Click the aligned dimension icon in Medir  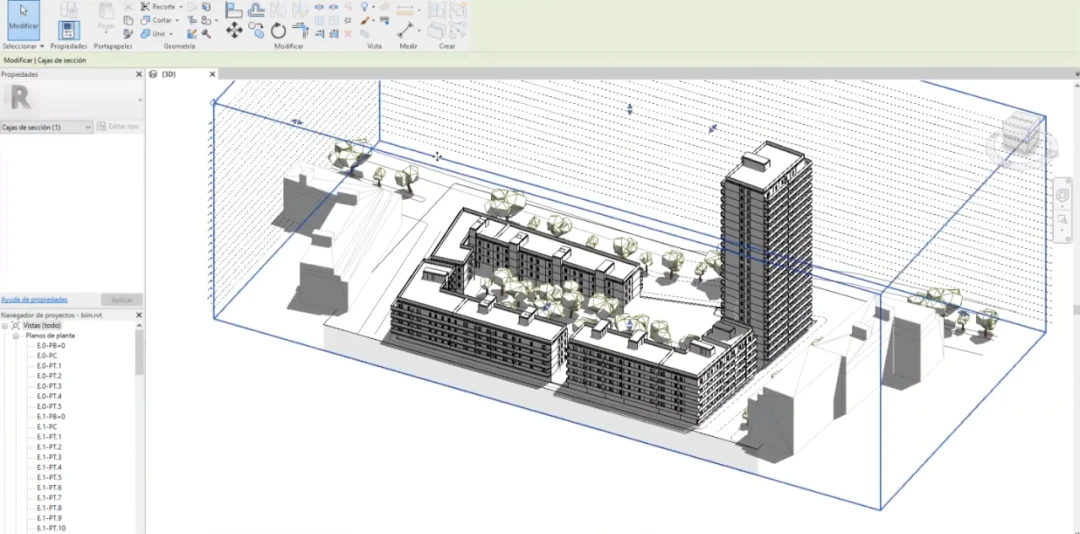pyautogui.click(x=404, y=10)
